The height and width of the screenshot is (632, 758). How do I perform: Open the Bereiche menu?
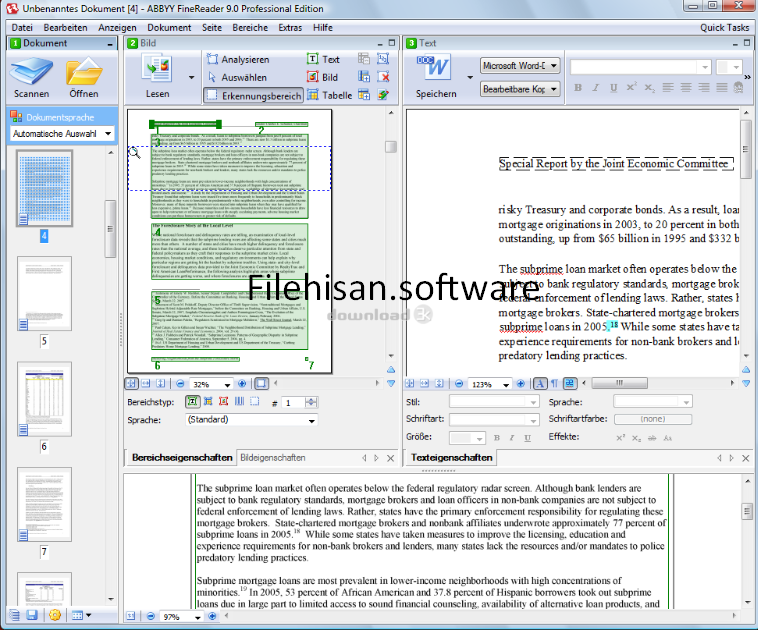click(250, 28)
